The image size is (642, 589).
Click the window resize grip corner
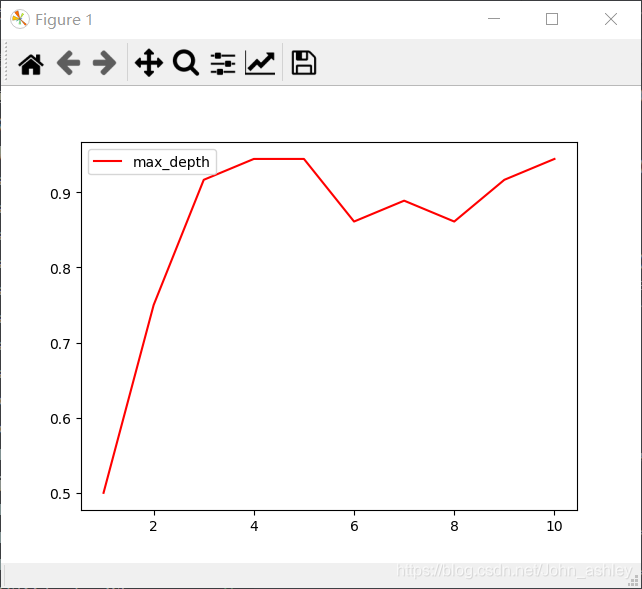coord(634,581)
